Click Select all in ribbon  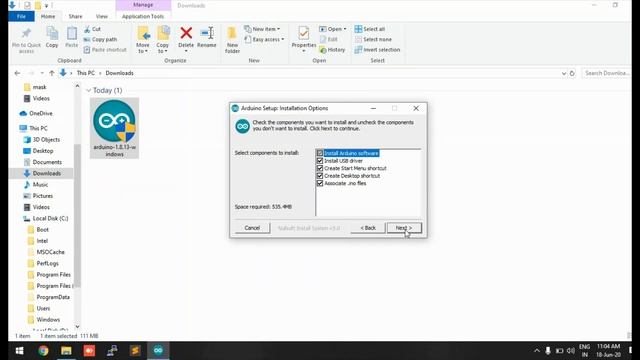pos(369,29)
